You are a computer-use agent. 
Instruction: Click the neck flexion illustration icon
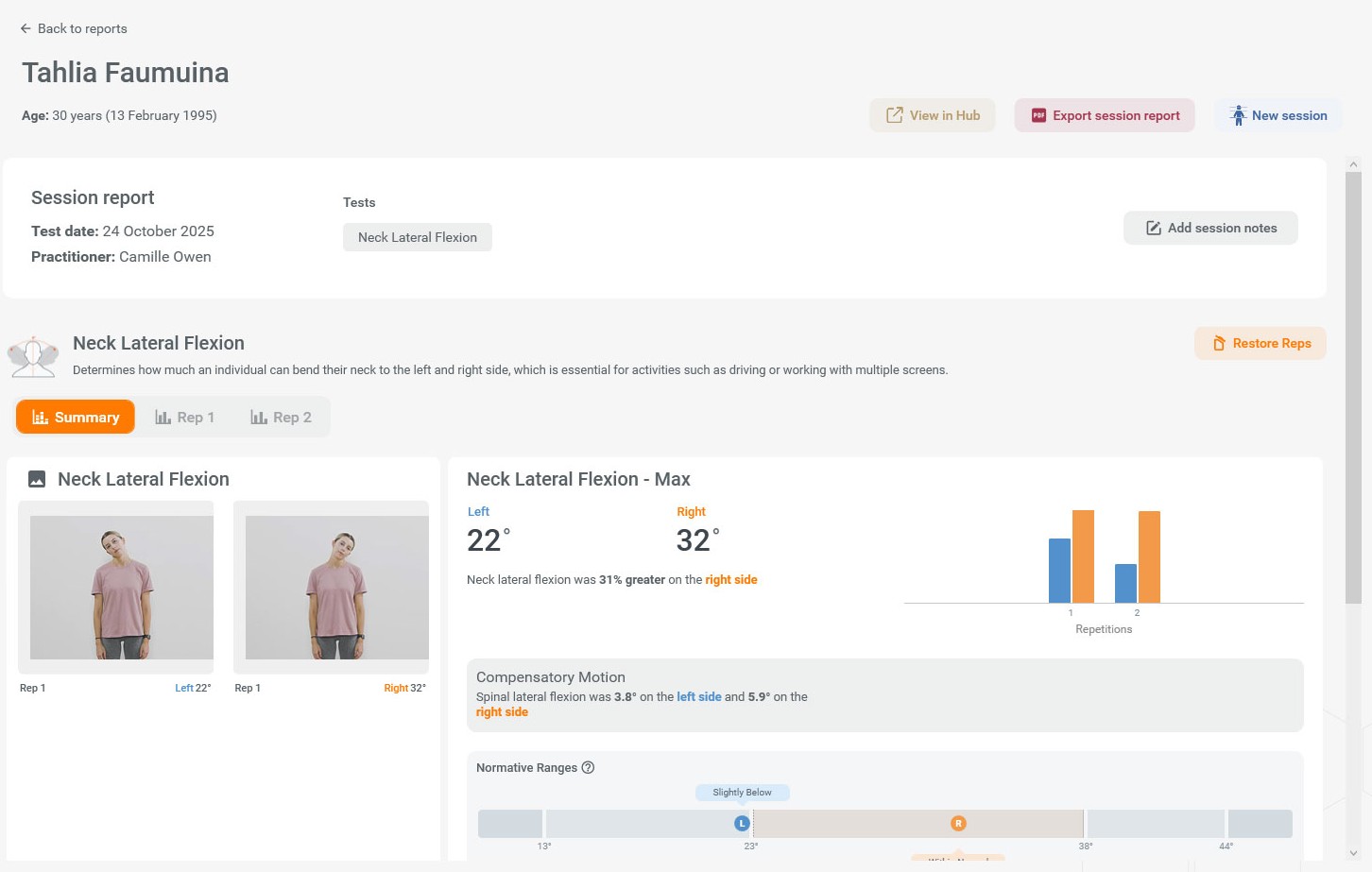[x=33, y=356]
